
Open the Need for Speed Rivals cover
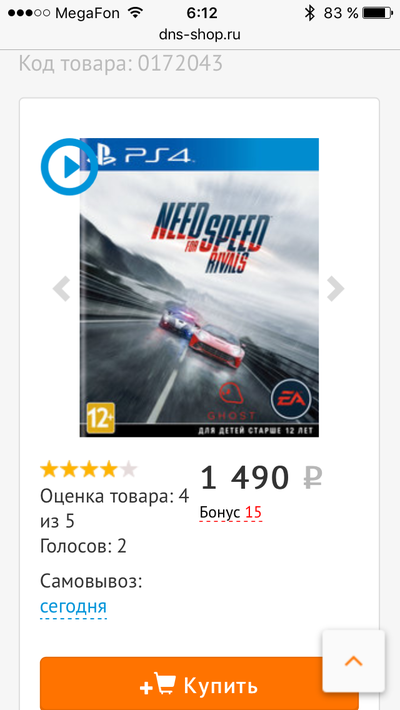[199, 288]
